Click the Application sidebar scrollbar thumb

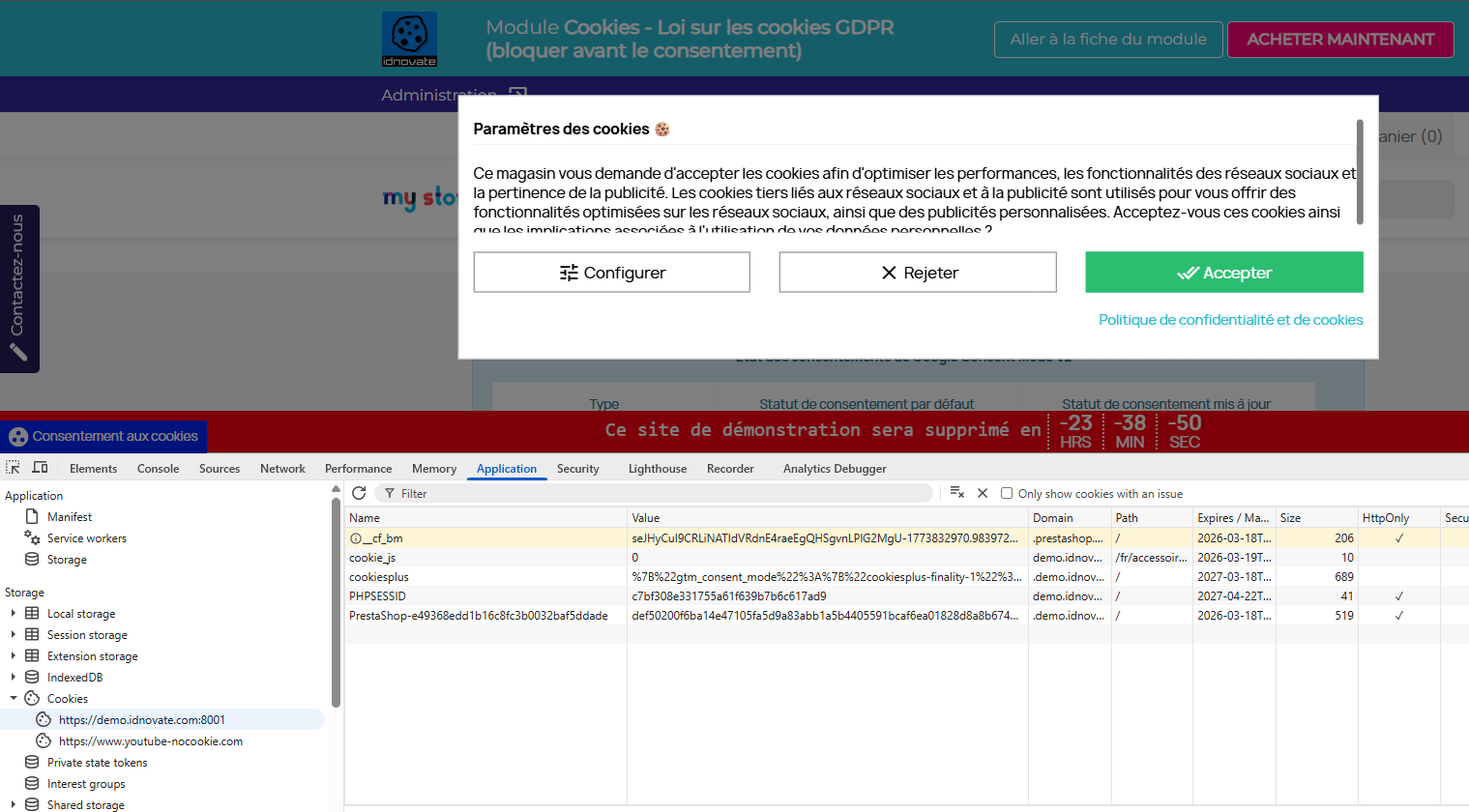(x=336, y=602)
